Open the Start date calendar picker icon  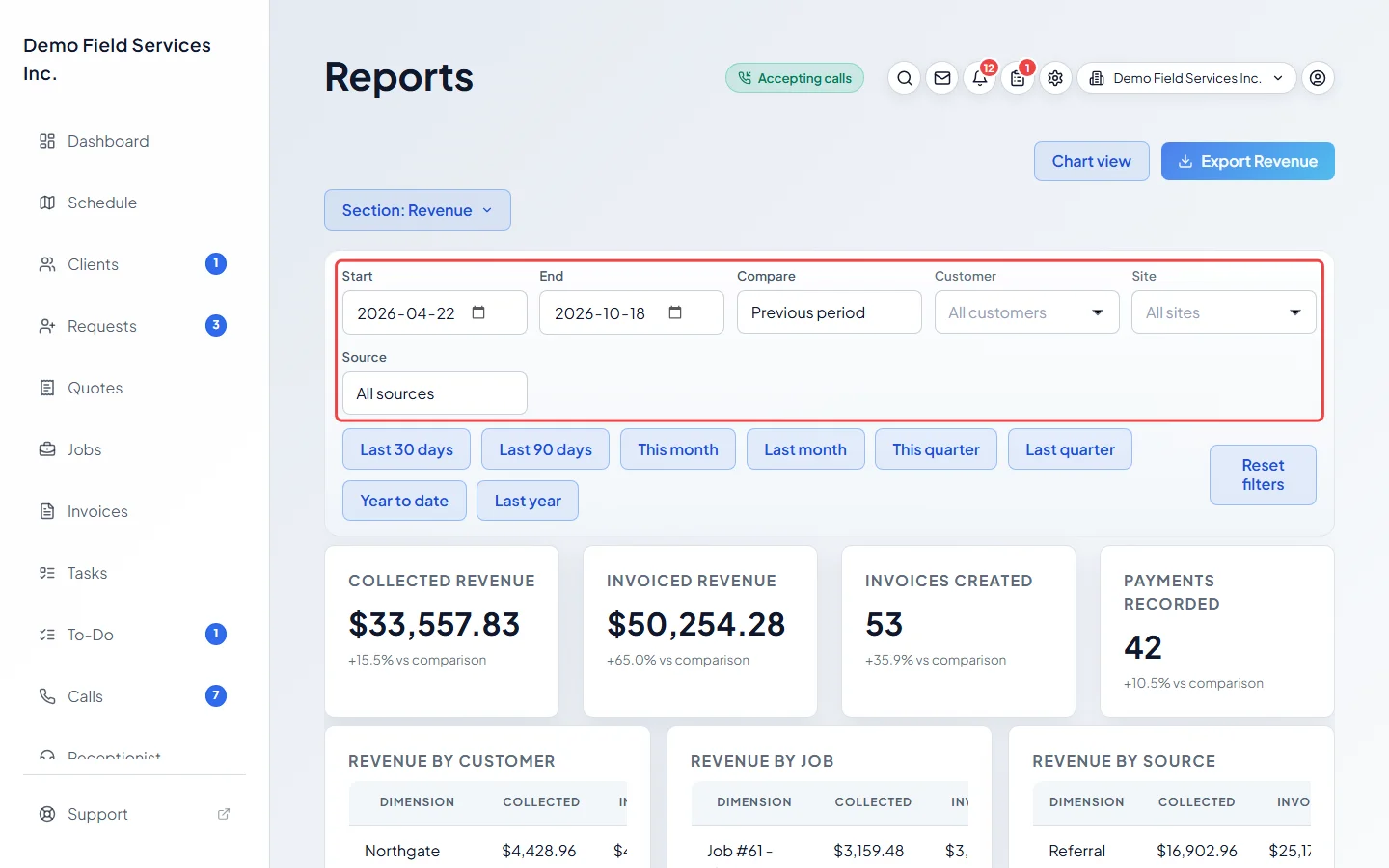click(x=478, y=312)
